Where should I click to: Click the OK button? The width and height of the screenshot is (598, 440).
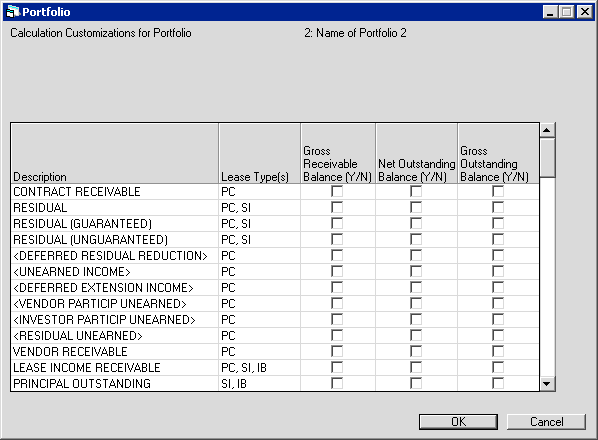pyautogui.click(x=458, y=422)
